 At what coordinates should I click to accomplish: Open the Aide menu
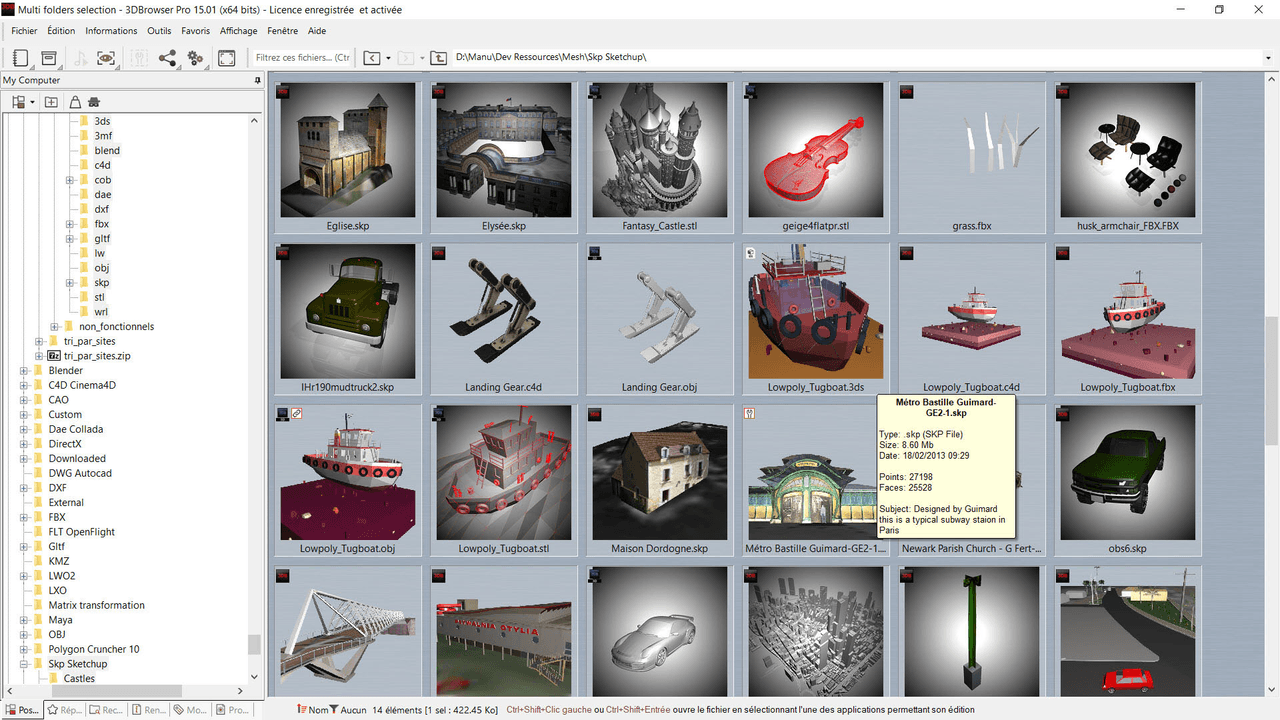(317, 31)
